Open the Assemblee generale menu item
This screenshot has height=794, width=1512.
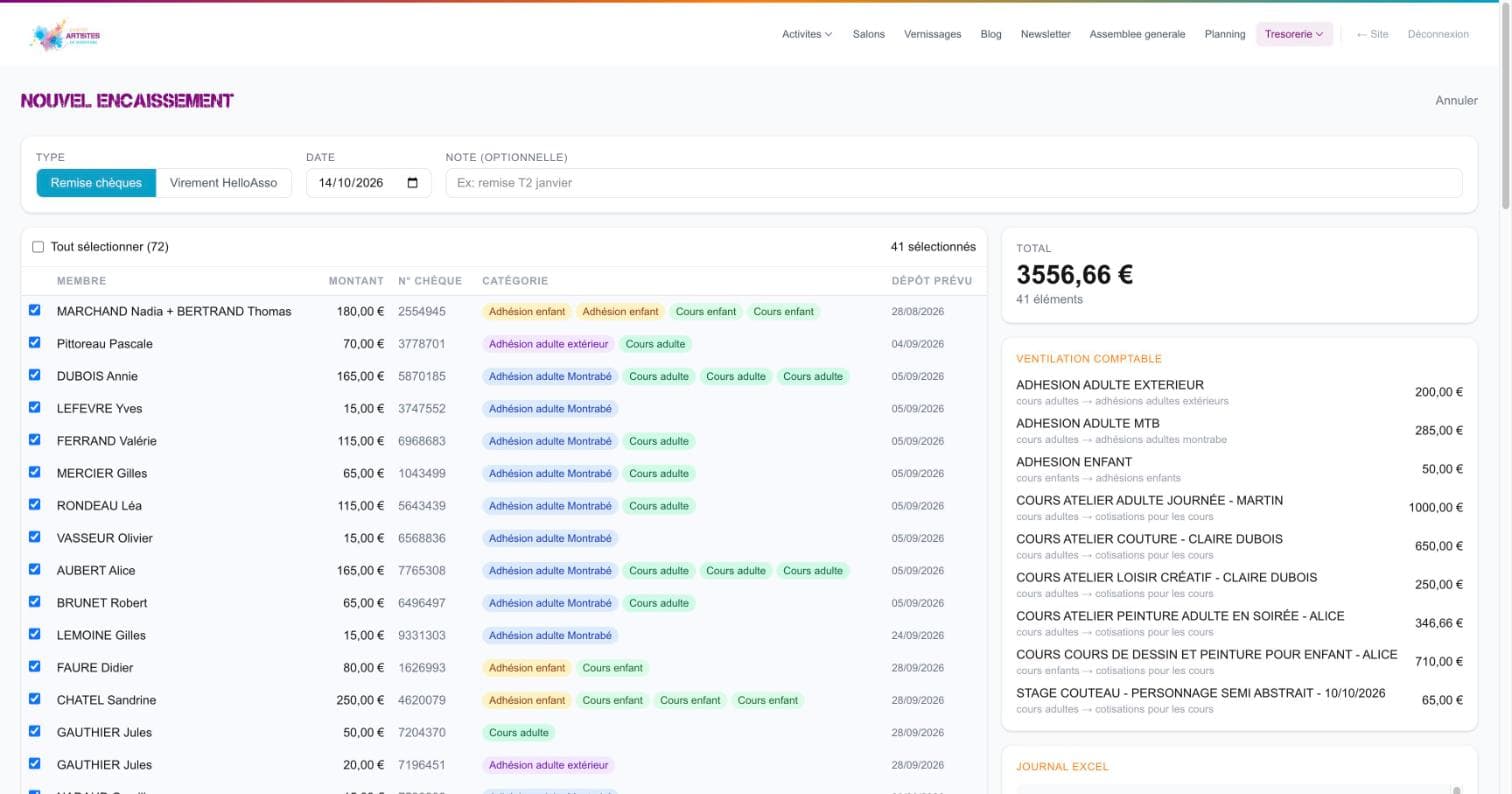pos(1137,34)
